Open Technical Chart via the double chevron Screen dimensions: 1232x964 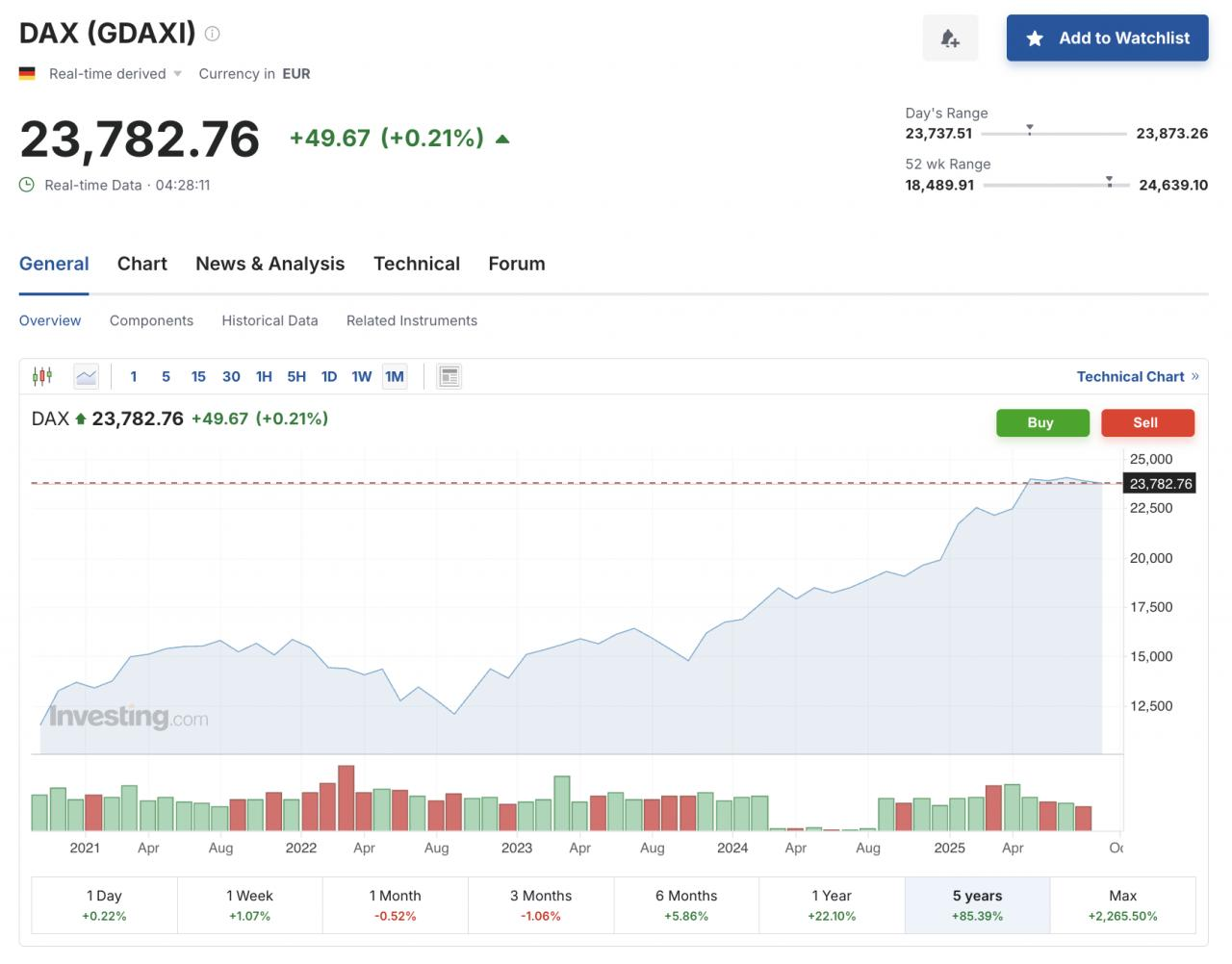1195,376
